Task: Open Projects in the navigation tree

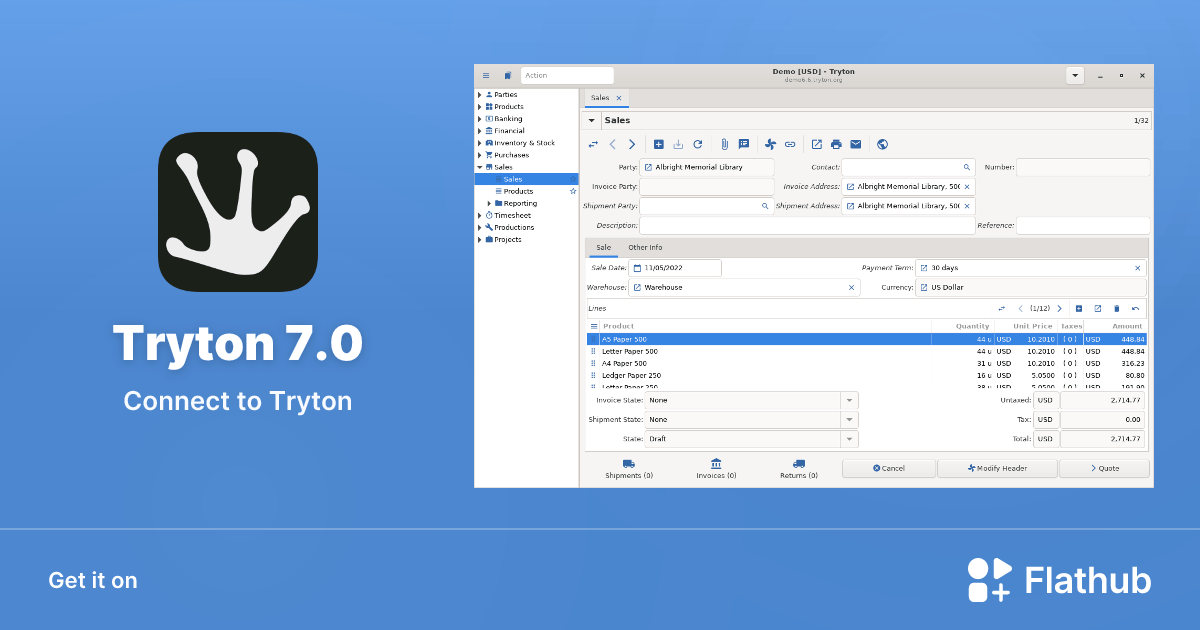Action: (507, 240)
